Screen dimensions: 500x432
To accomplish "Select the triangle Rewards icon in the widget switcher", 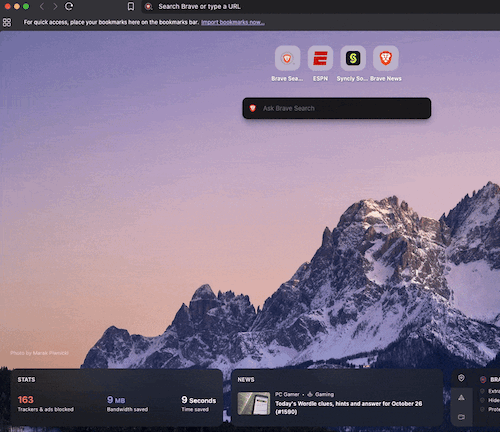I will (x=461, y=397).
